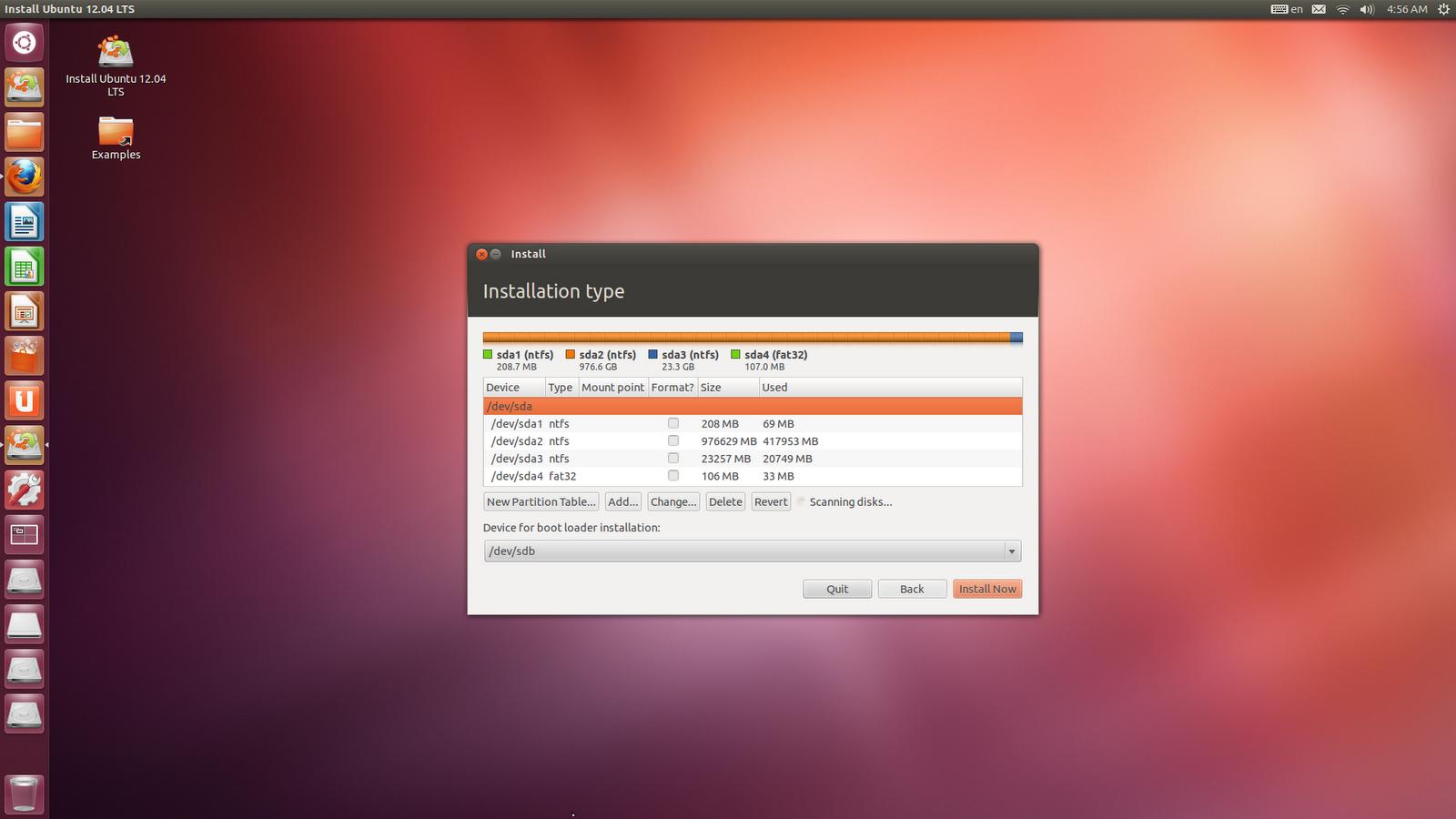1456x819 pixels.
Task: Open the Trash in the launcher
Action: (x=25, y=794)
